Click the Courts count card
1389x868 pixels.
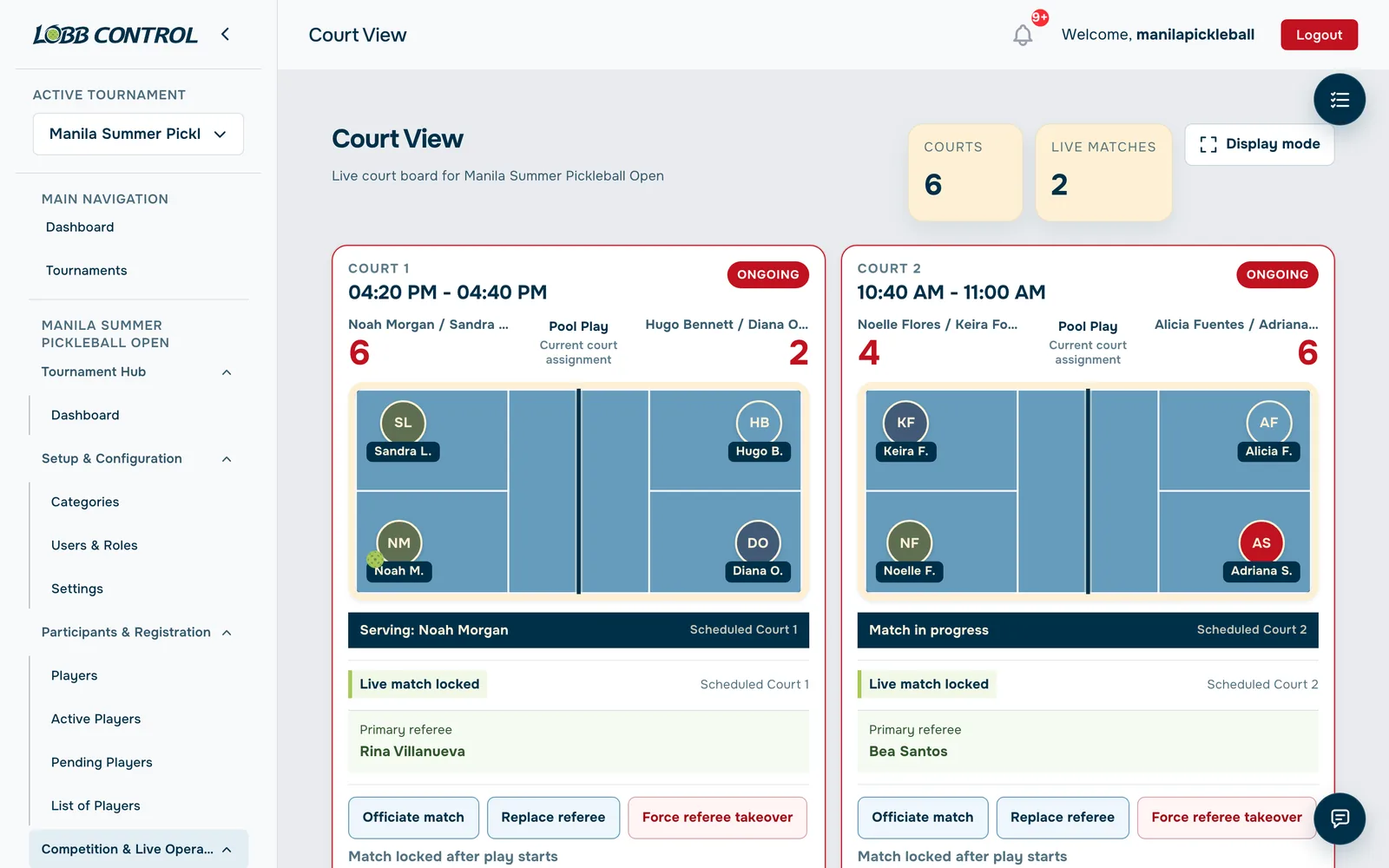(x=964, y=172)
